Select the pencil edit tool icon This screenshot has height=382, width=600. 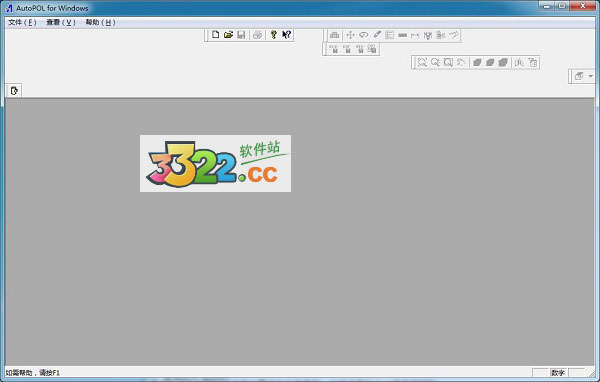tap(377, 35)
